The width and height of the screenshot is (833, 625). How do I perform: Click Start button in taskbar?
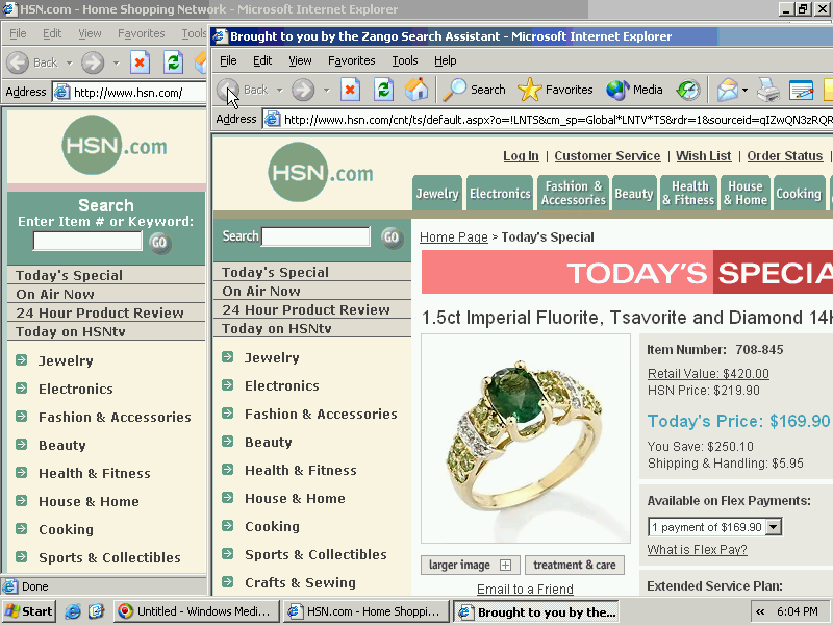[28, 612]
